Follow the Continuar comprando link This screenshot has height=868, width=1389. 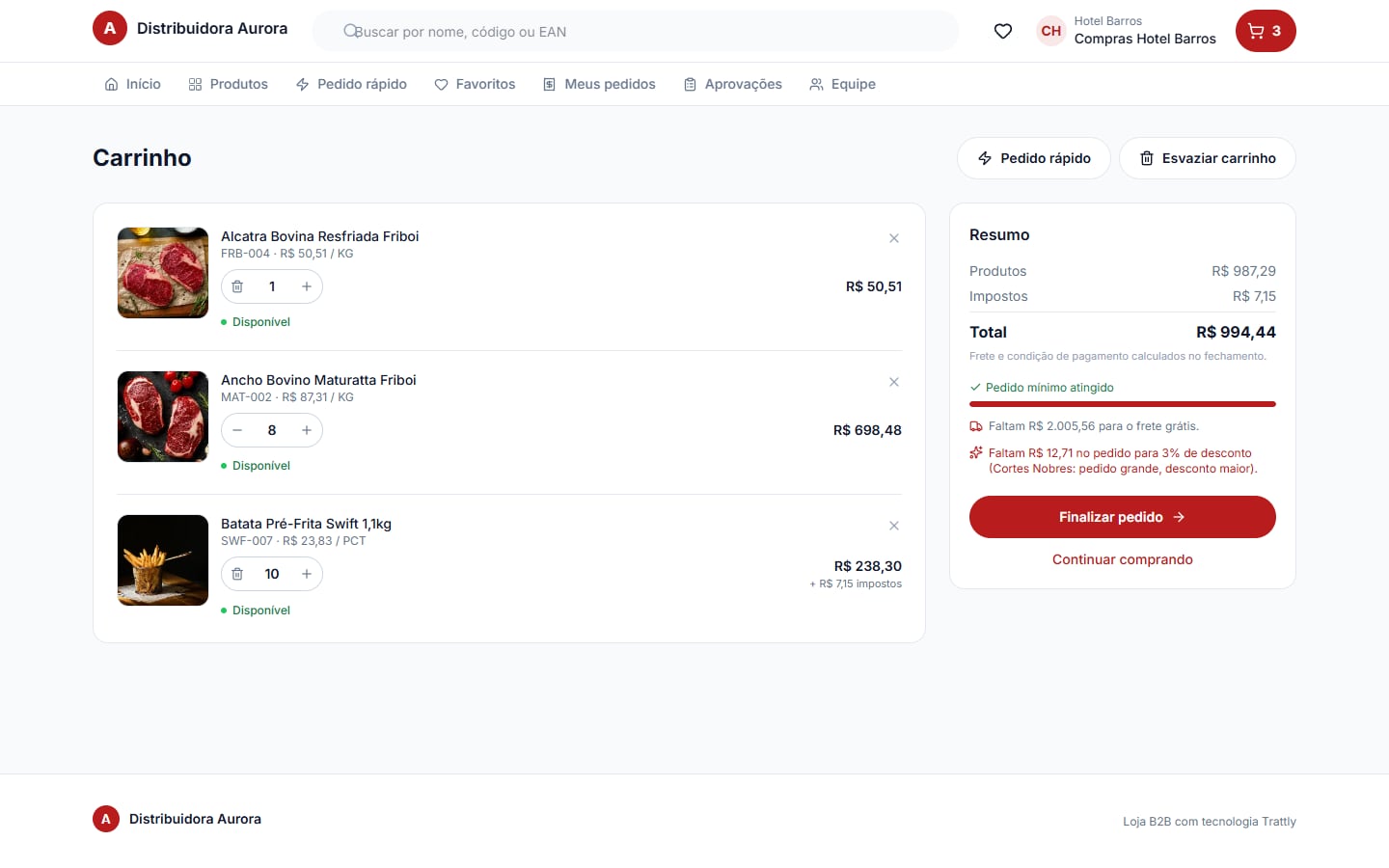[1123, 559]
